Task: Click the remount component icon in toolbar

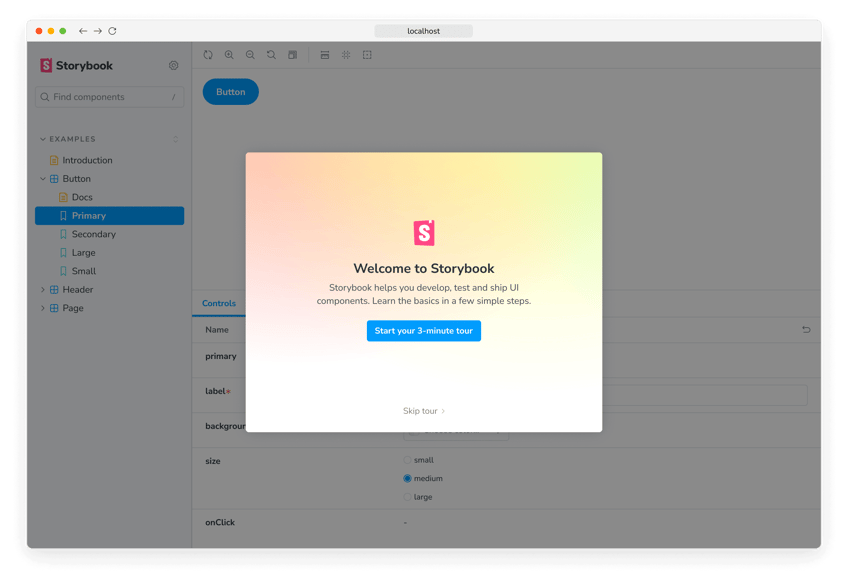Action: tap(208, 55)
